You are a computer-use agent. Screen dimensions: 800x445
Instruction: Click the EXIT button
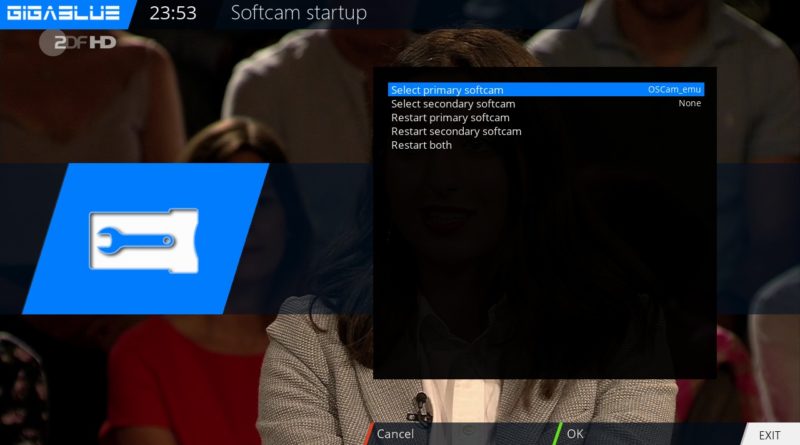point(769,435)
